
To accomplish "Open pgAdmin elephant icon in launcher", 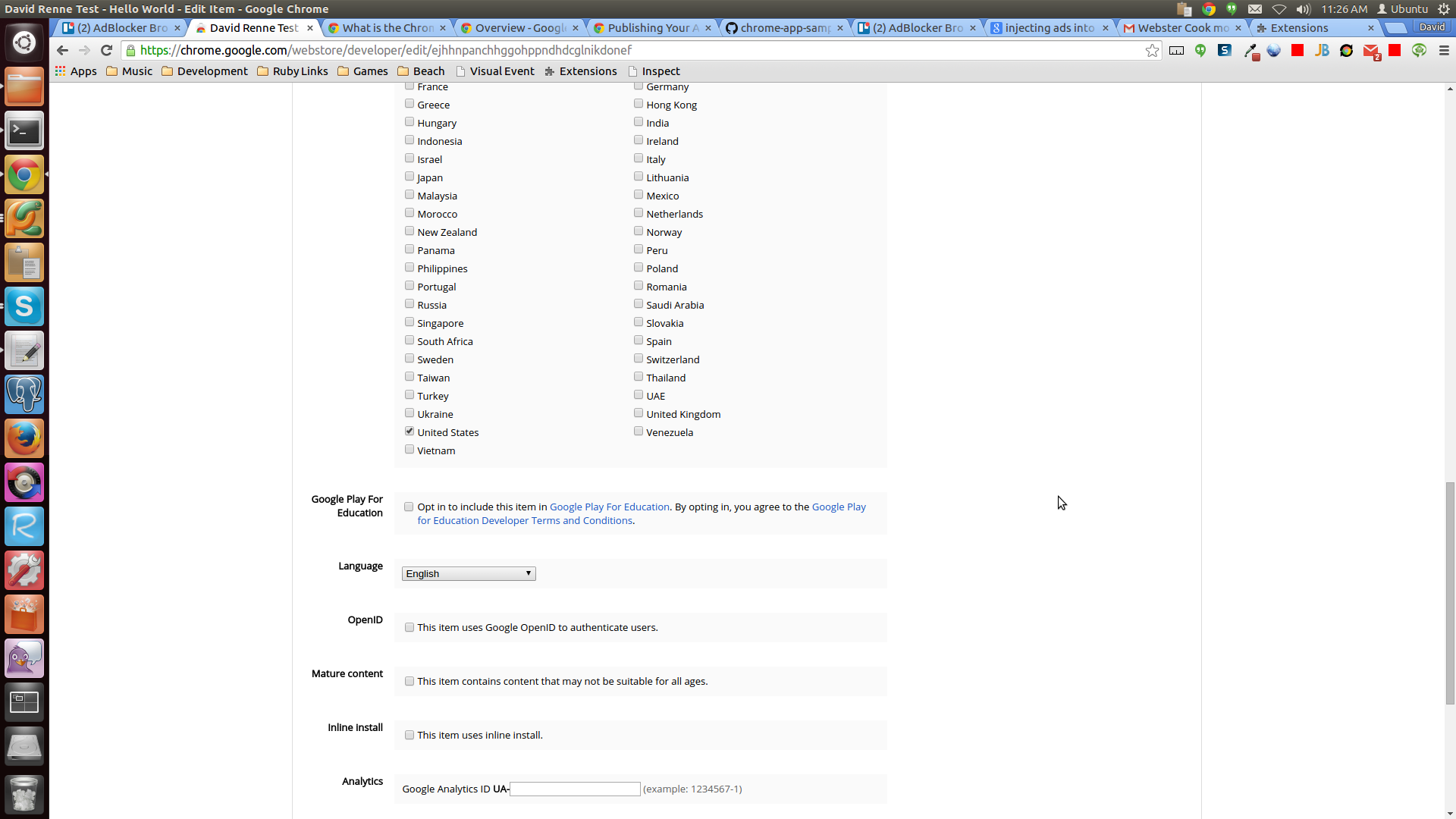I will [x=24, y=394].
